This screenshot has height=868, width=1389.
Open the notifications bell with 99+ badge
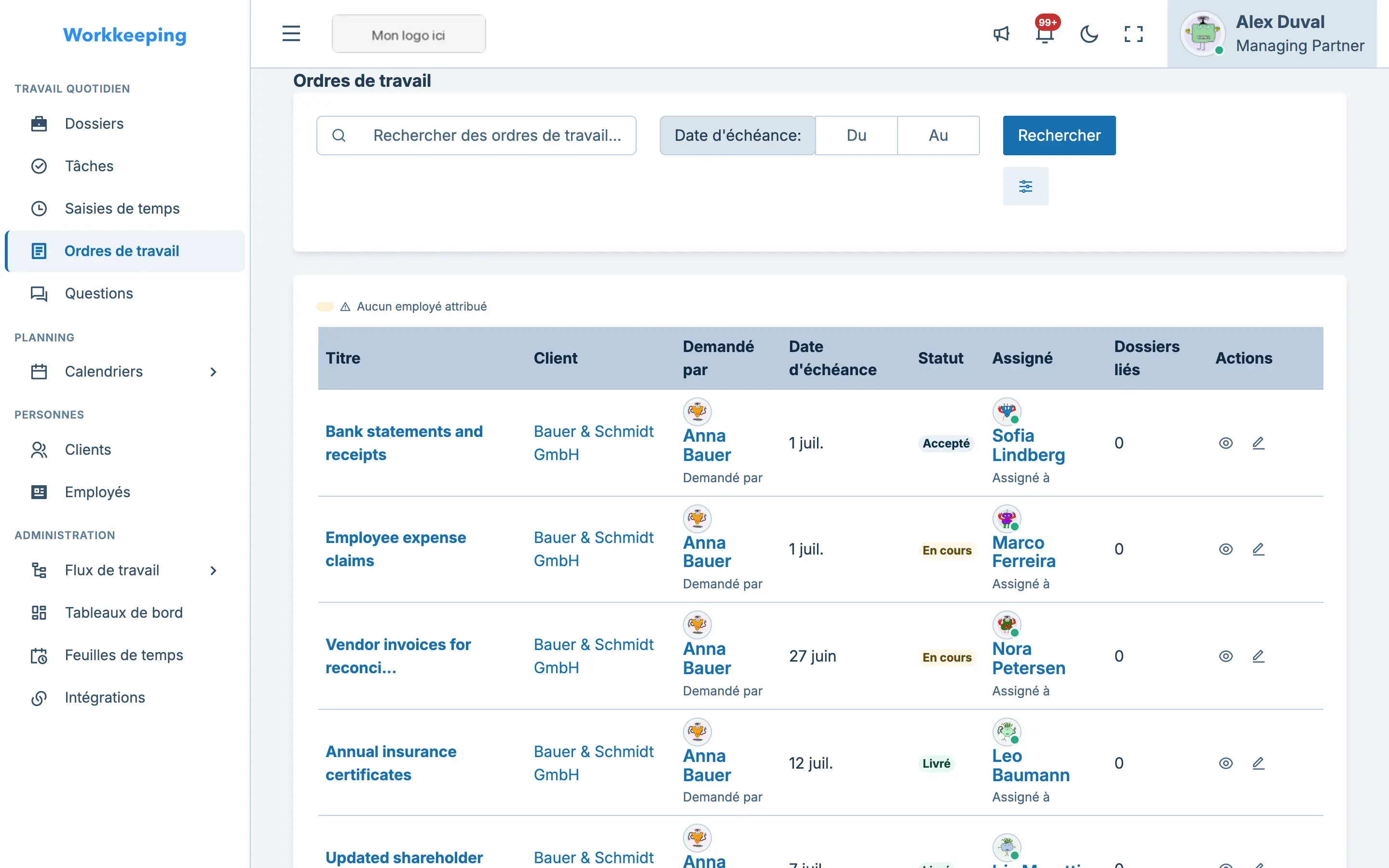1045,33
